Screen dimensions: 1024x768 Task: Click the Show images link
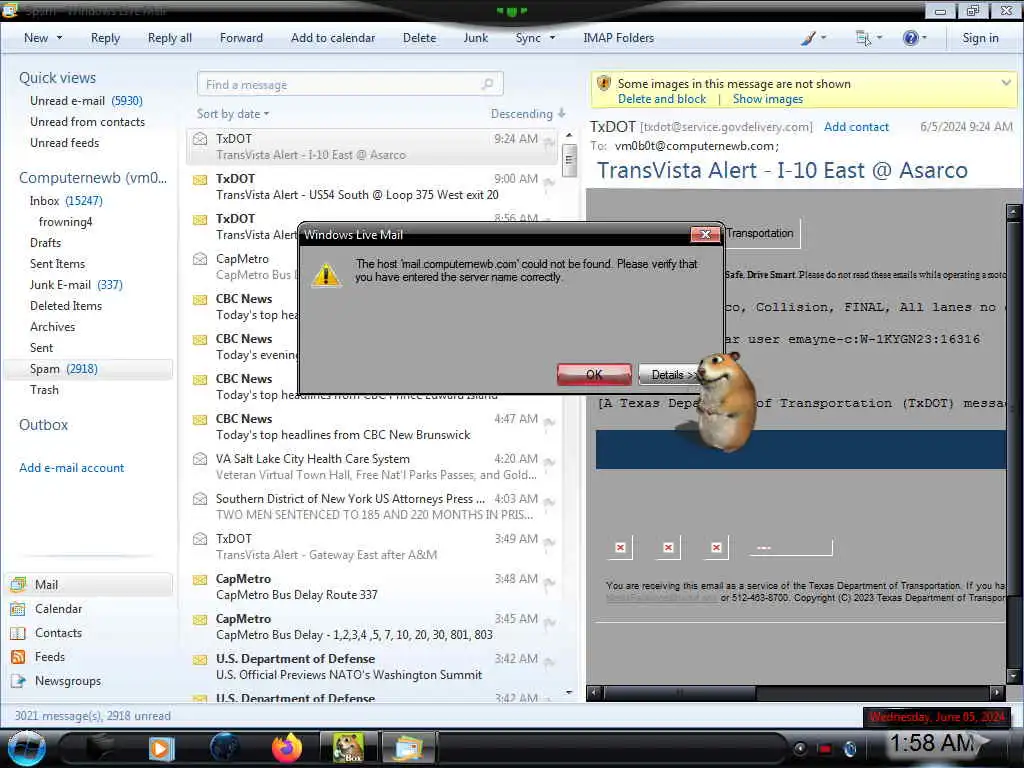tap(767, 99)
